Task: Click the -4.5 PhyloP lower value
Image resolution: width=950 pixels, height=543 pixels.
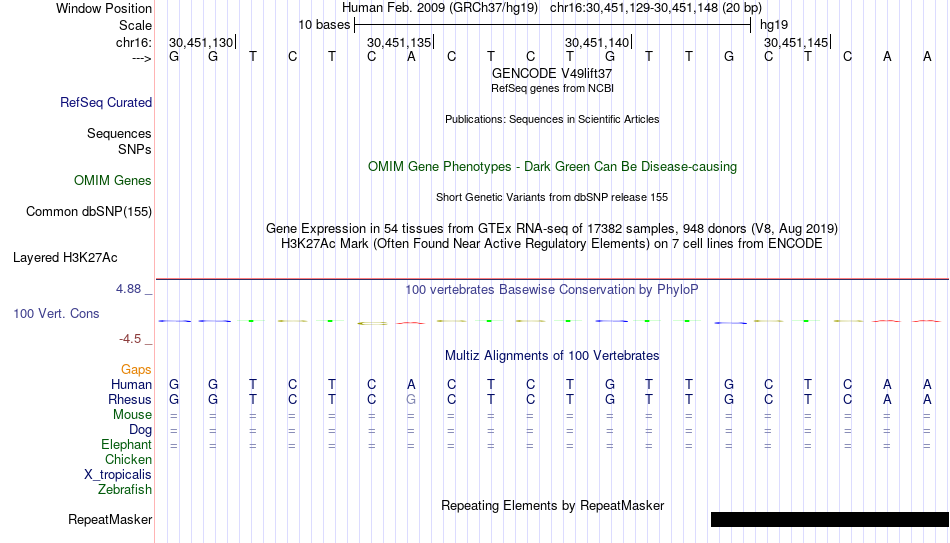Action: (130, 339)
